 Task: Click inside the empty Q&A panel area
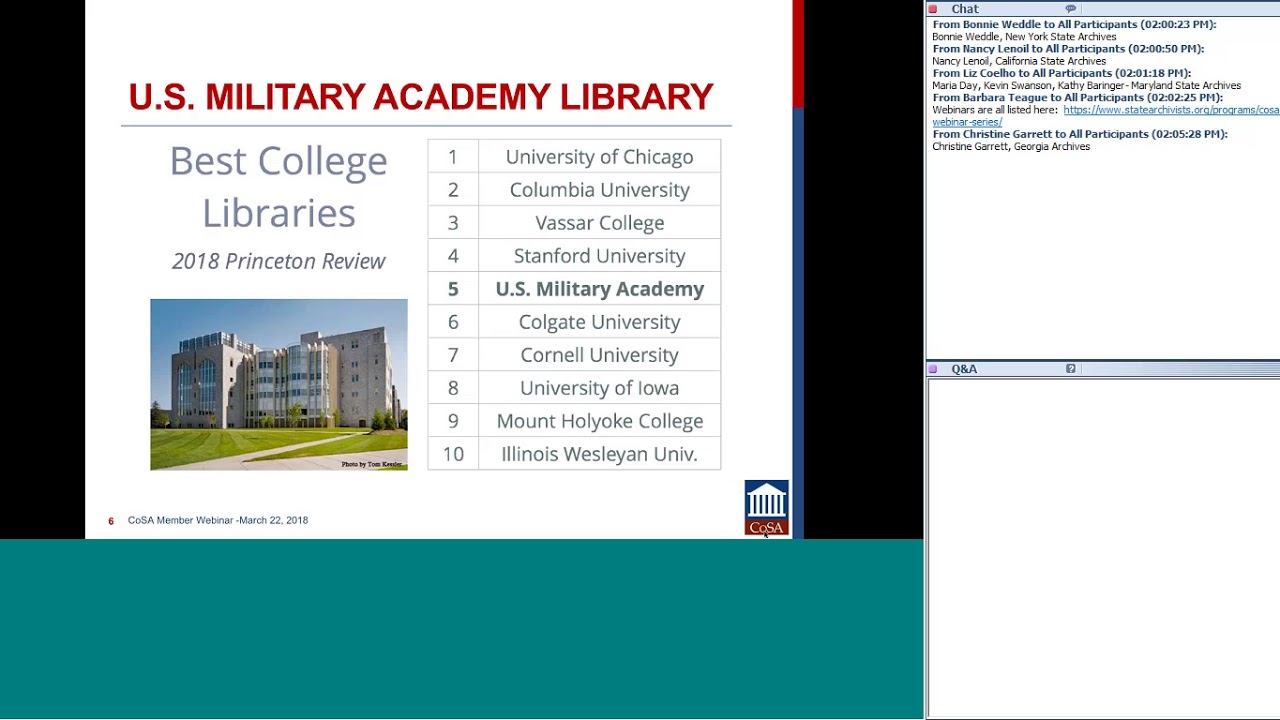tap(1103, 548)
